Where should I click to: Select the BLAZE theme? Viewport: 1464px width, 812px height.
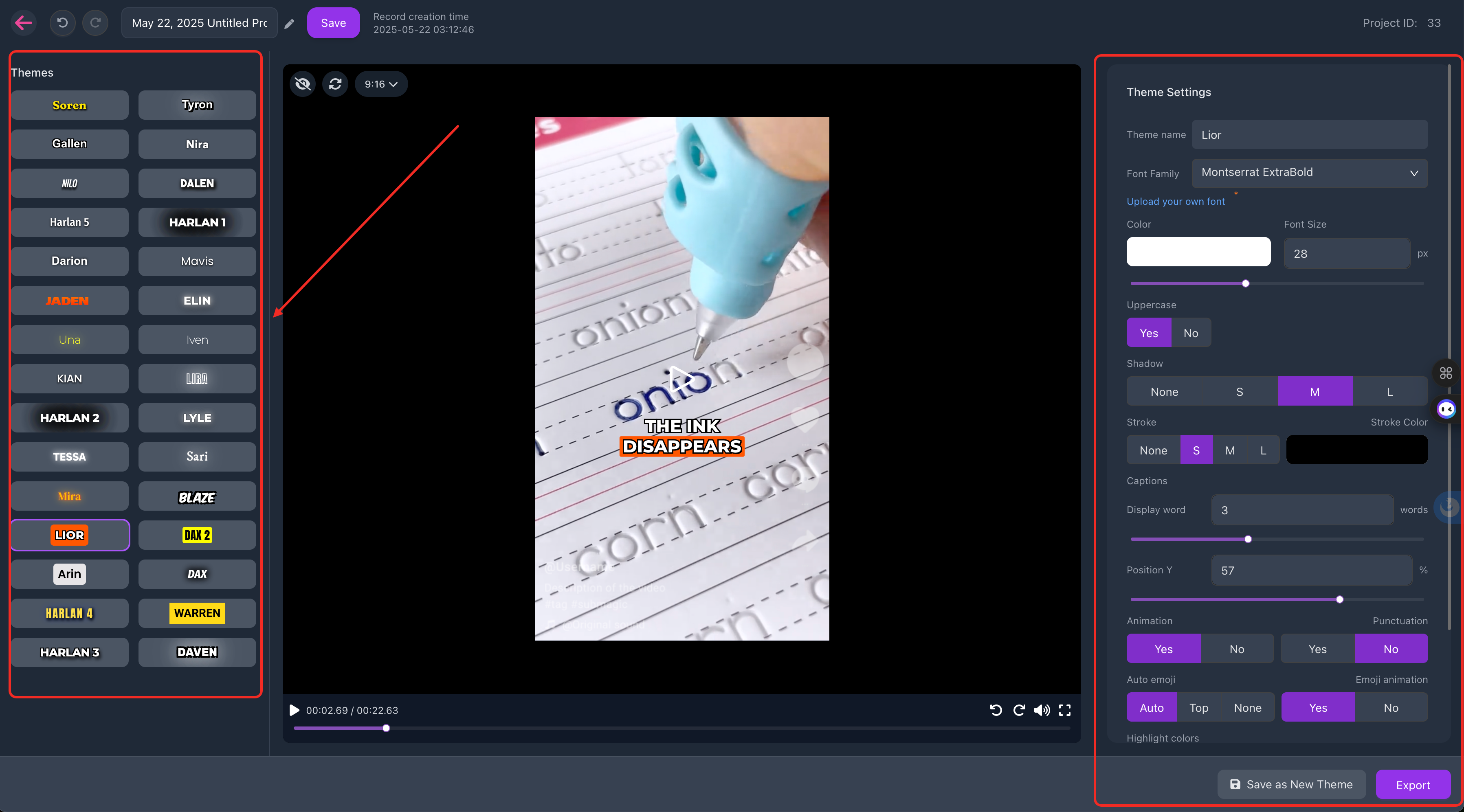tap(197, 497)
